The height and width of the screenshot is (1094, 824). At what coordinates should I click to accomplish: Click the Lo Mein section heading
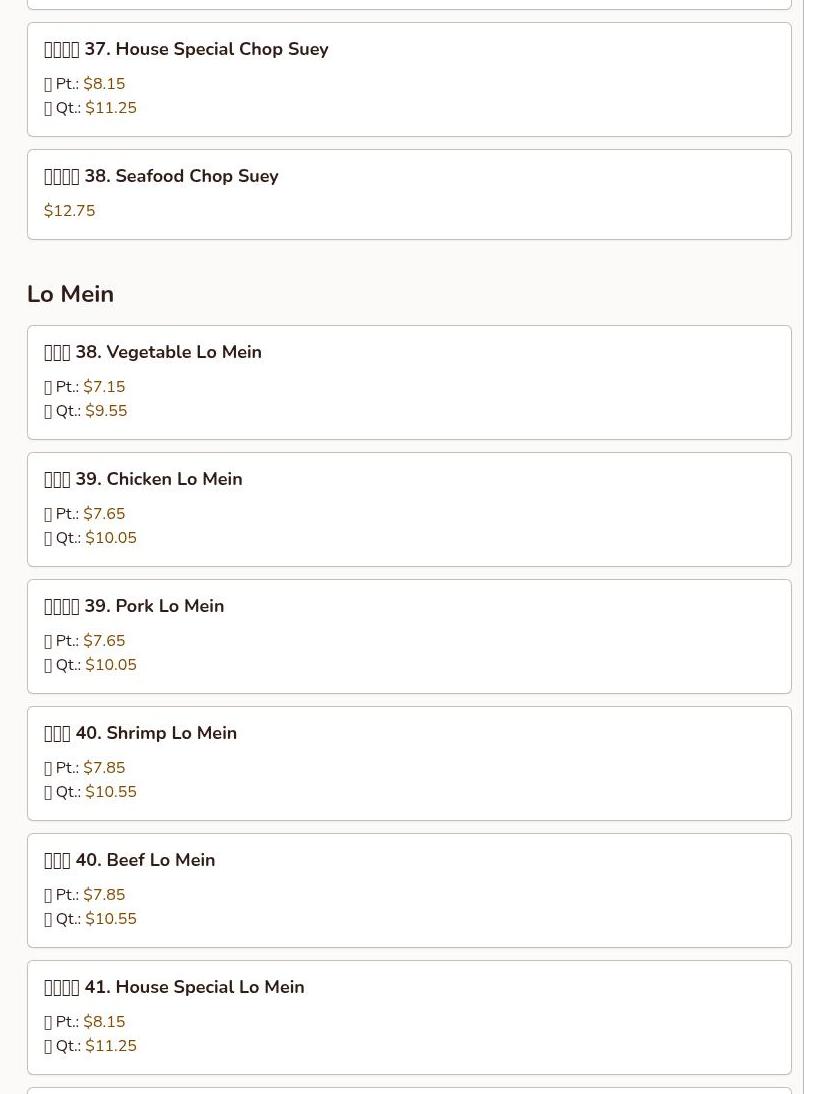(70, 294)
